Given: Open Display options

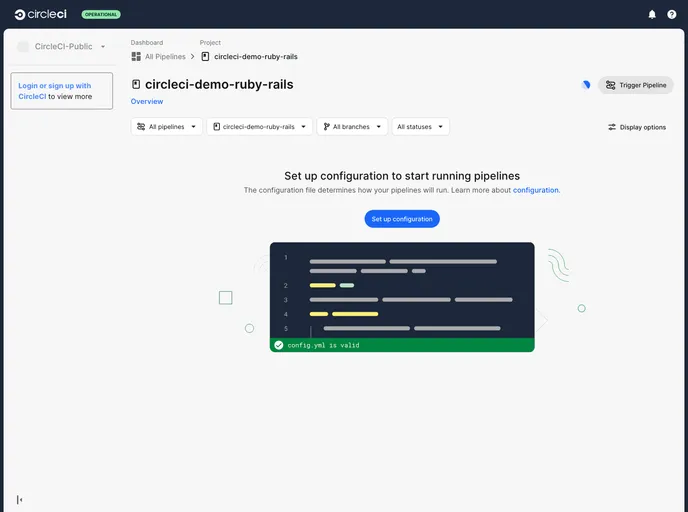Looking at the screenshot, I should coord(637,127).
